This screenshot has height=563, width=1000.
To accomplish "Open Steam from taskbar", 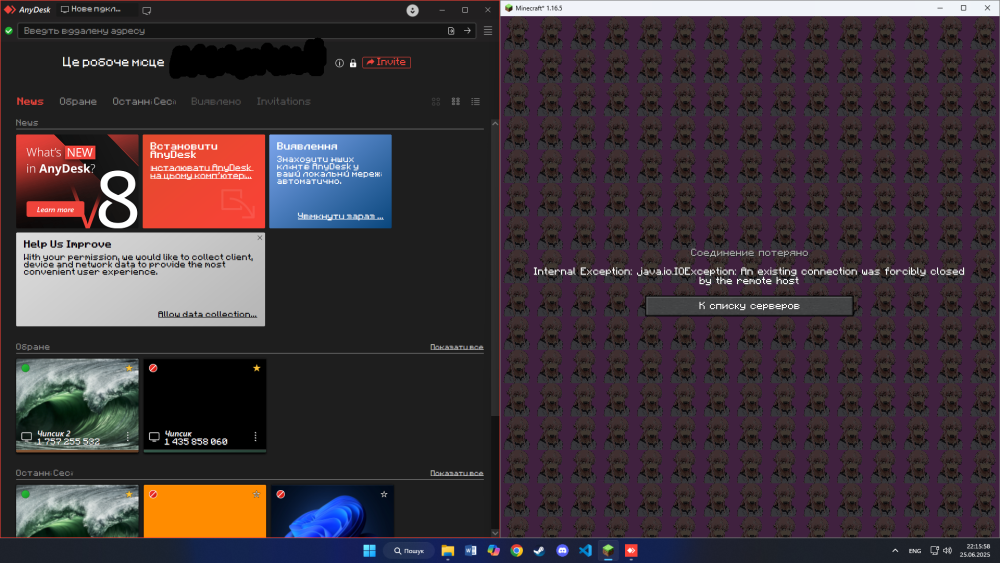I will click(540, 550).
